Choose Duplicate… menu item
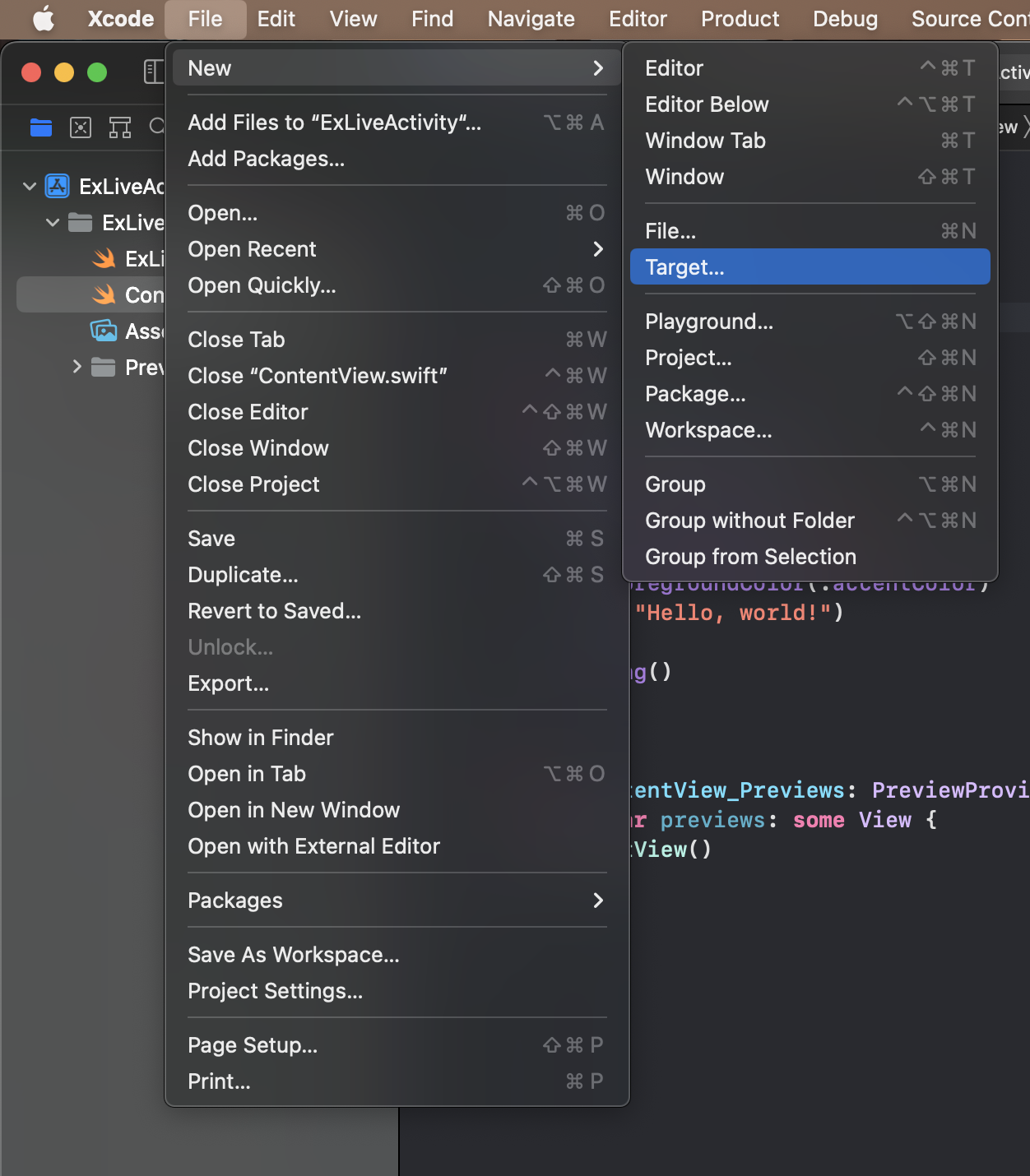 click(x=397, y=575)
